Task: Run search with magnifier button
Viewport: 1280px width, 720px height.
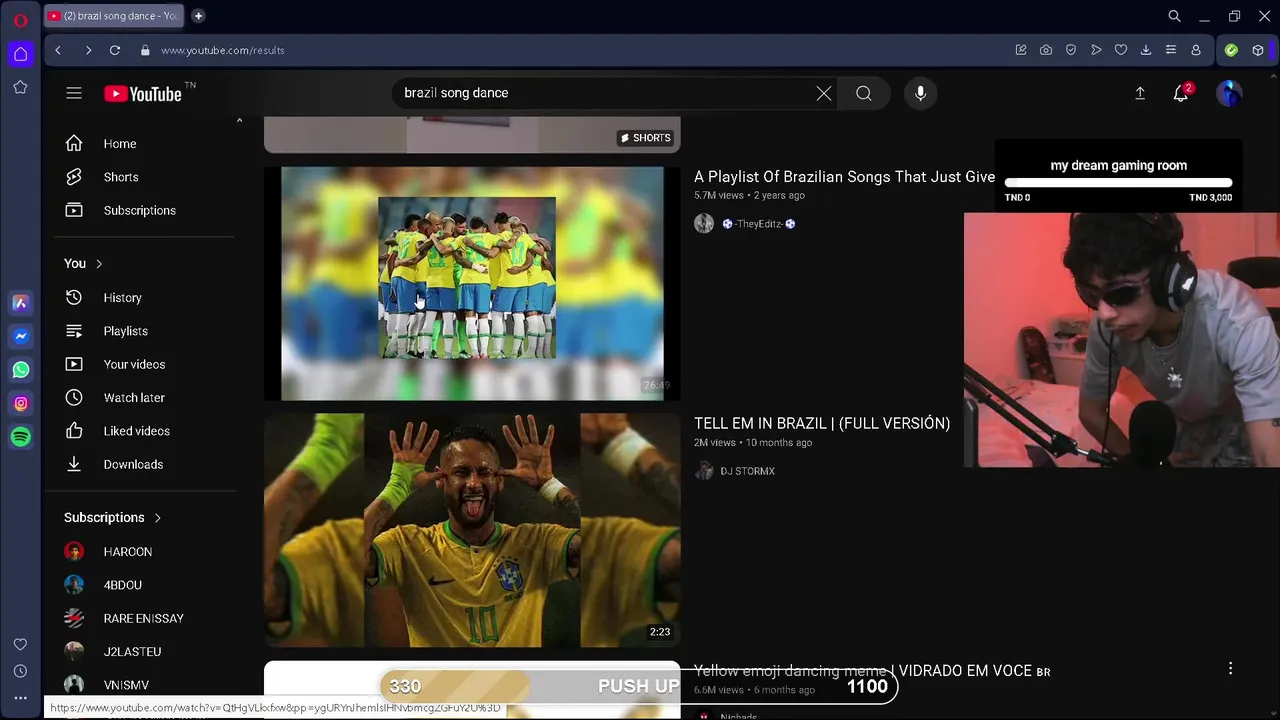Action: [864, 93]
